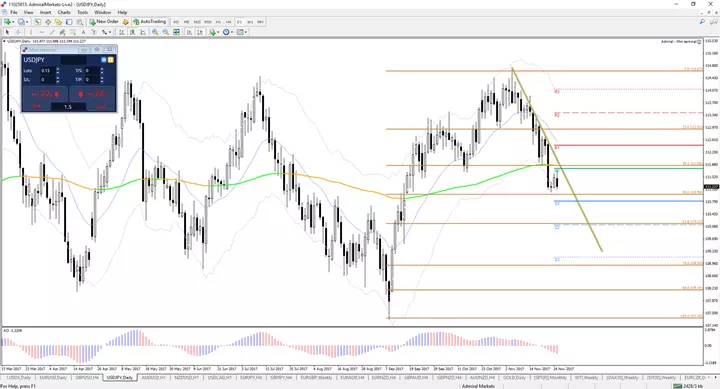Select the trendline drawing tool

(x=52, y=32)
